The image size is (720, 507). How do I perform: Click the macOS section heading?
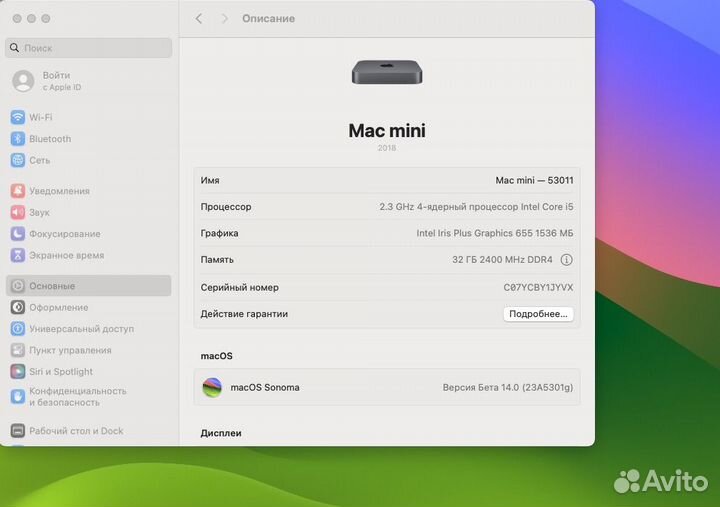click(216, 356)
